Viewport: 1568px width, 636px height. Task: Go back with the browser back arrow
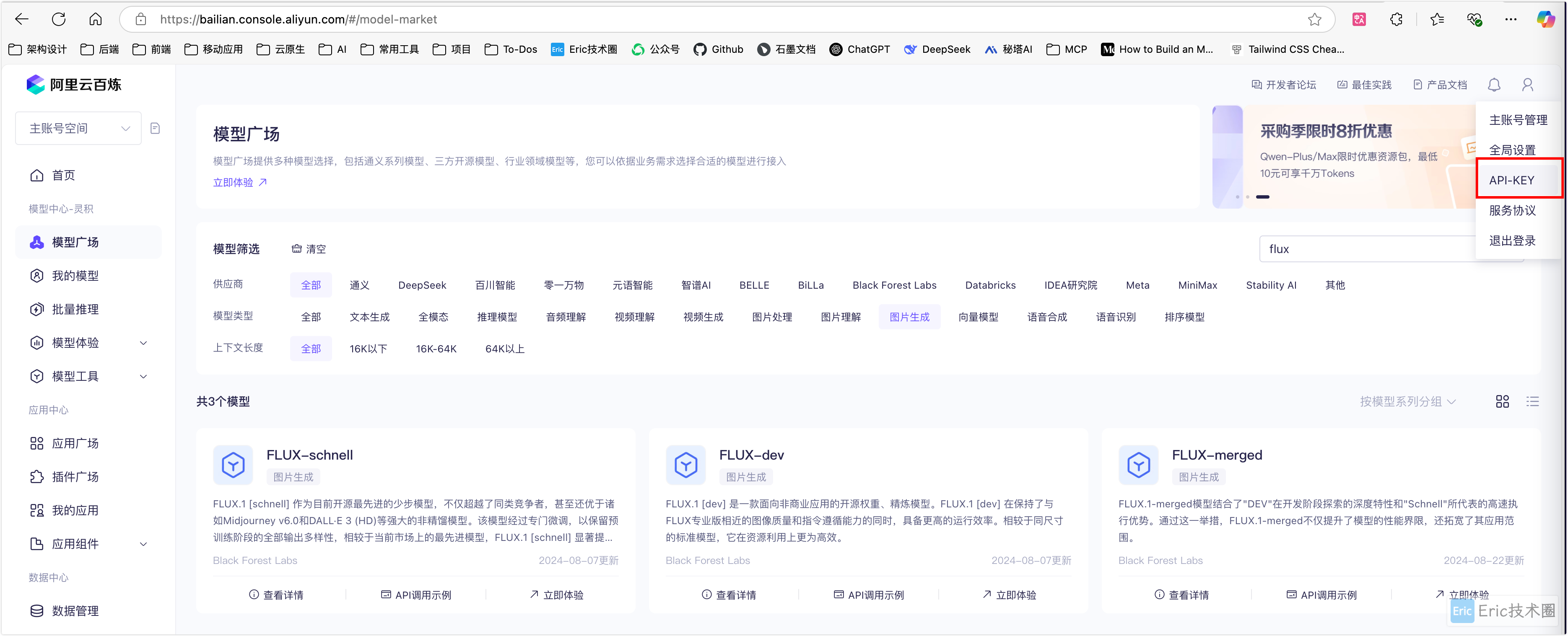[x=22, y=19]
